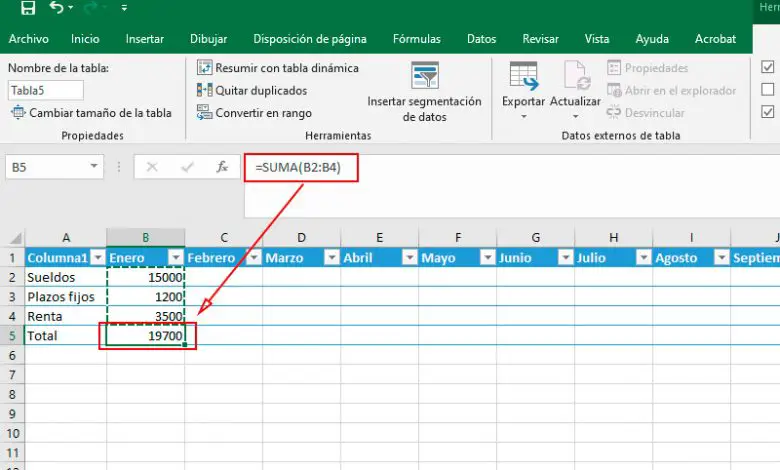The width and height of the screenshot is (780, 470).
Task: Toggle the first table style option checkbox
Action: tap(768, 67)
